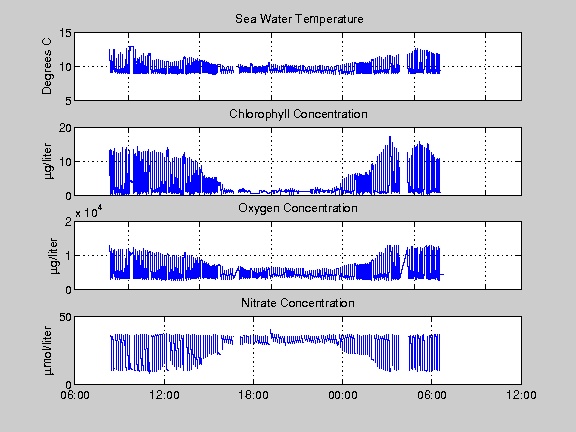Click the gap in the nitrate data near 17:00
Image resolution: width=576 pixels, height=432 pixels.
pyautogui.click(x=237, y=340)
